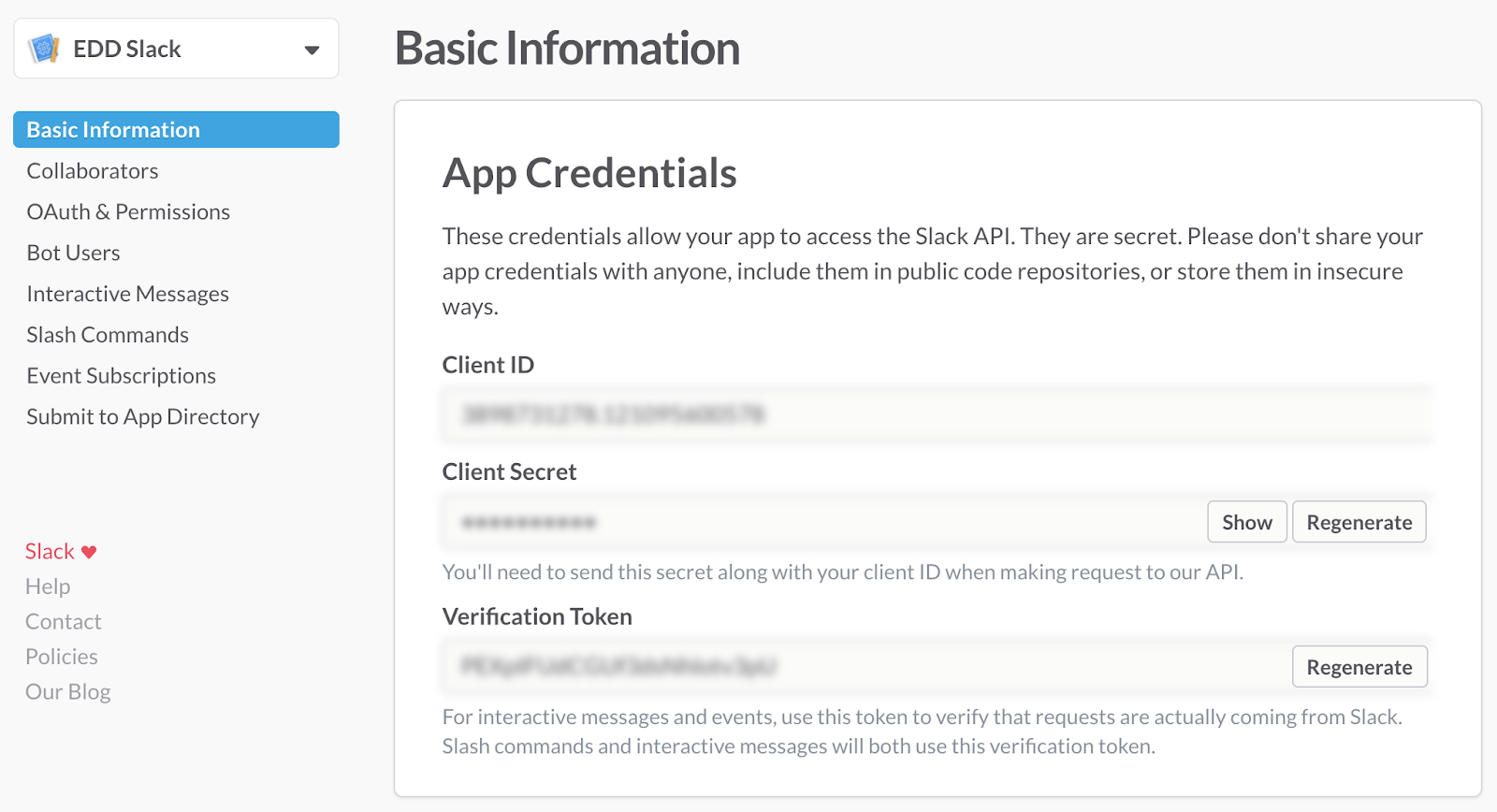Screen dimensions: 1497x812
Task: Expand the EDD Slack app dropdown arrow
Action: click(x=312, y=50)
